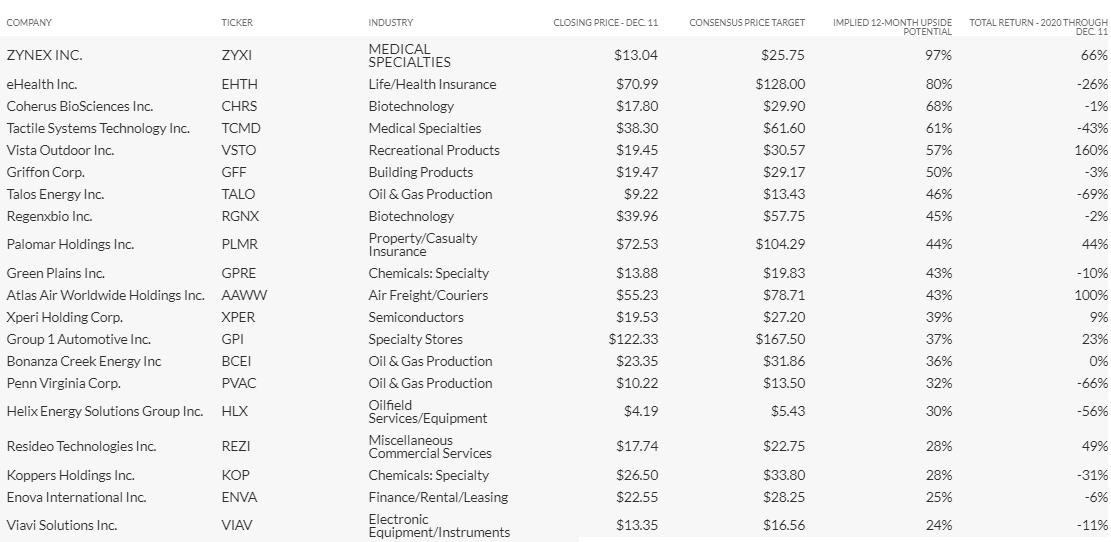Sort by Closing Price - Dec. 11 header
1111x542 pixels.
(605, 23)
